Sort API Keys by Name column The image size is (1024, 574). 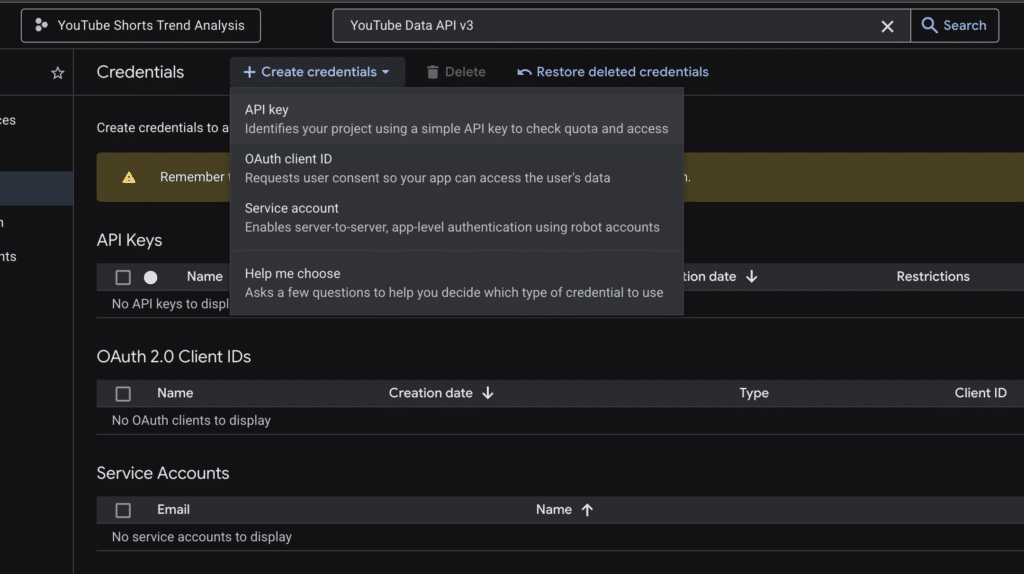(x=204, y=276)
